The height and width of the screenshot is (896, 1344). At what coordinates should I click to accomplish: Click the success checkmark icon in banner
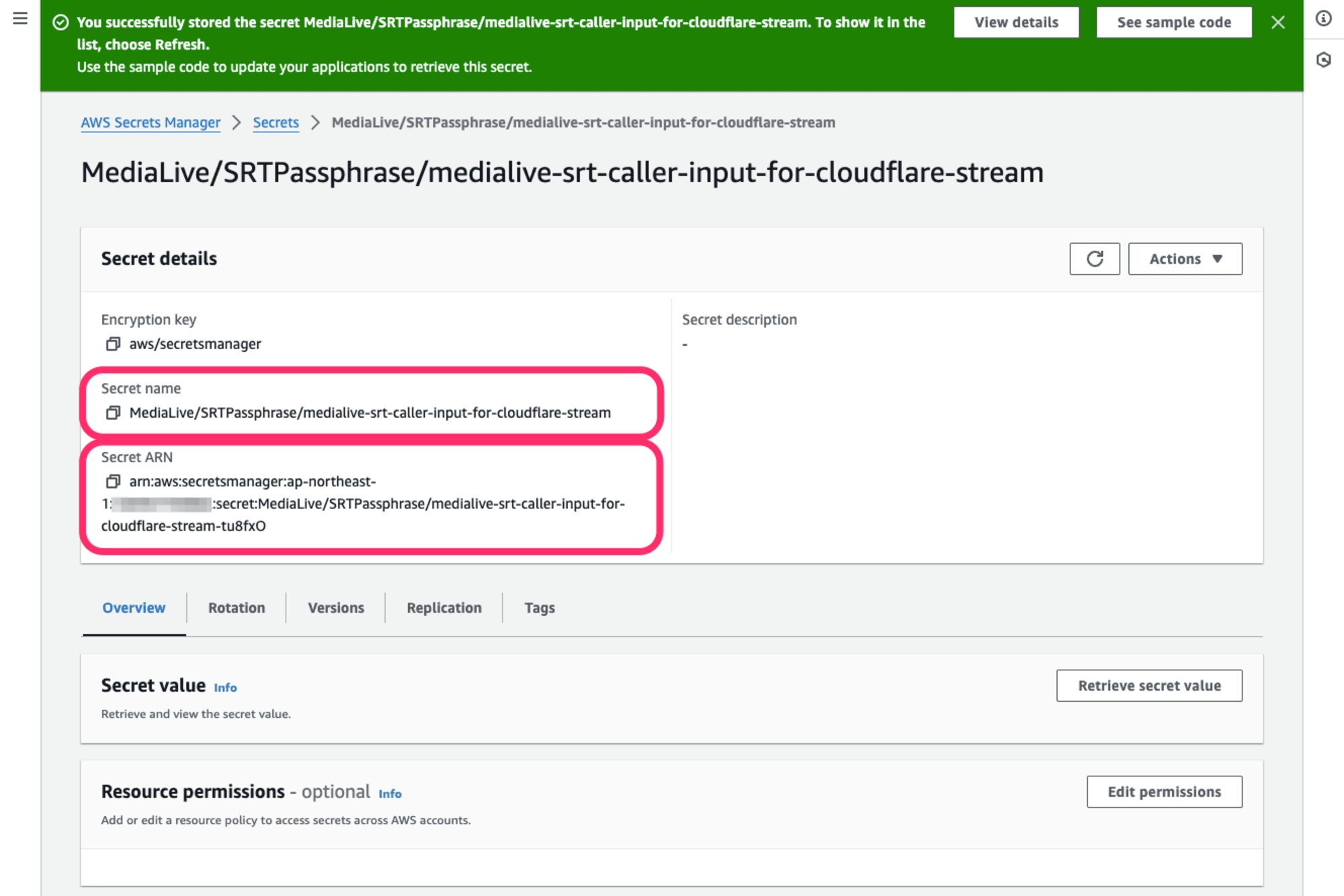[x=60, y=22]
